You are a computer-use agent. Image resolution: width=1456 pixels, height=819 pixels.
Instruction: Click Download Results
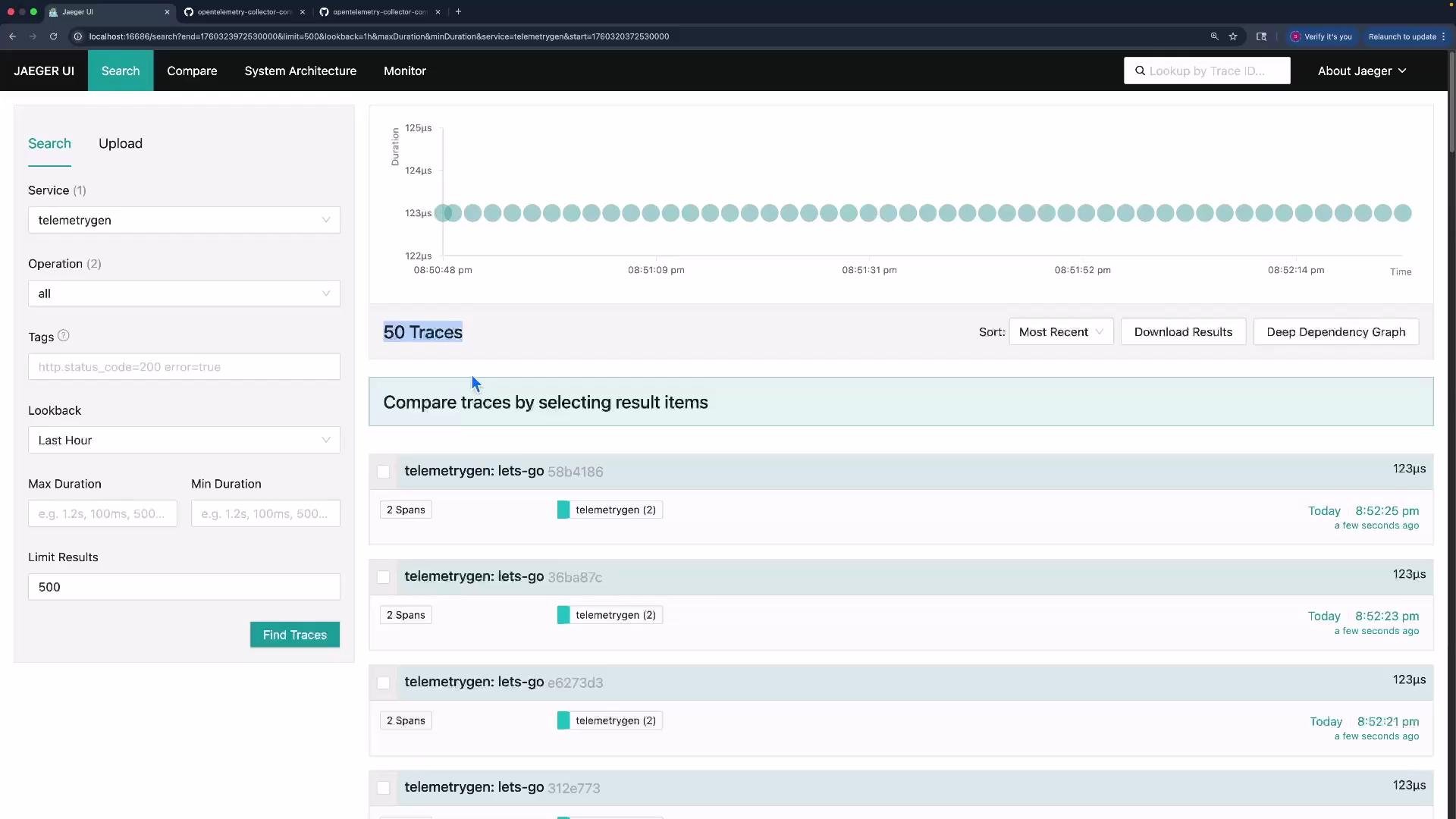coord(1183,332)
